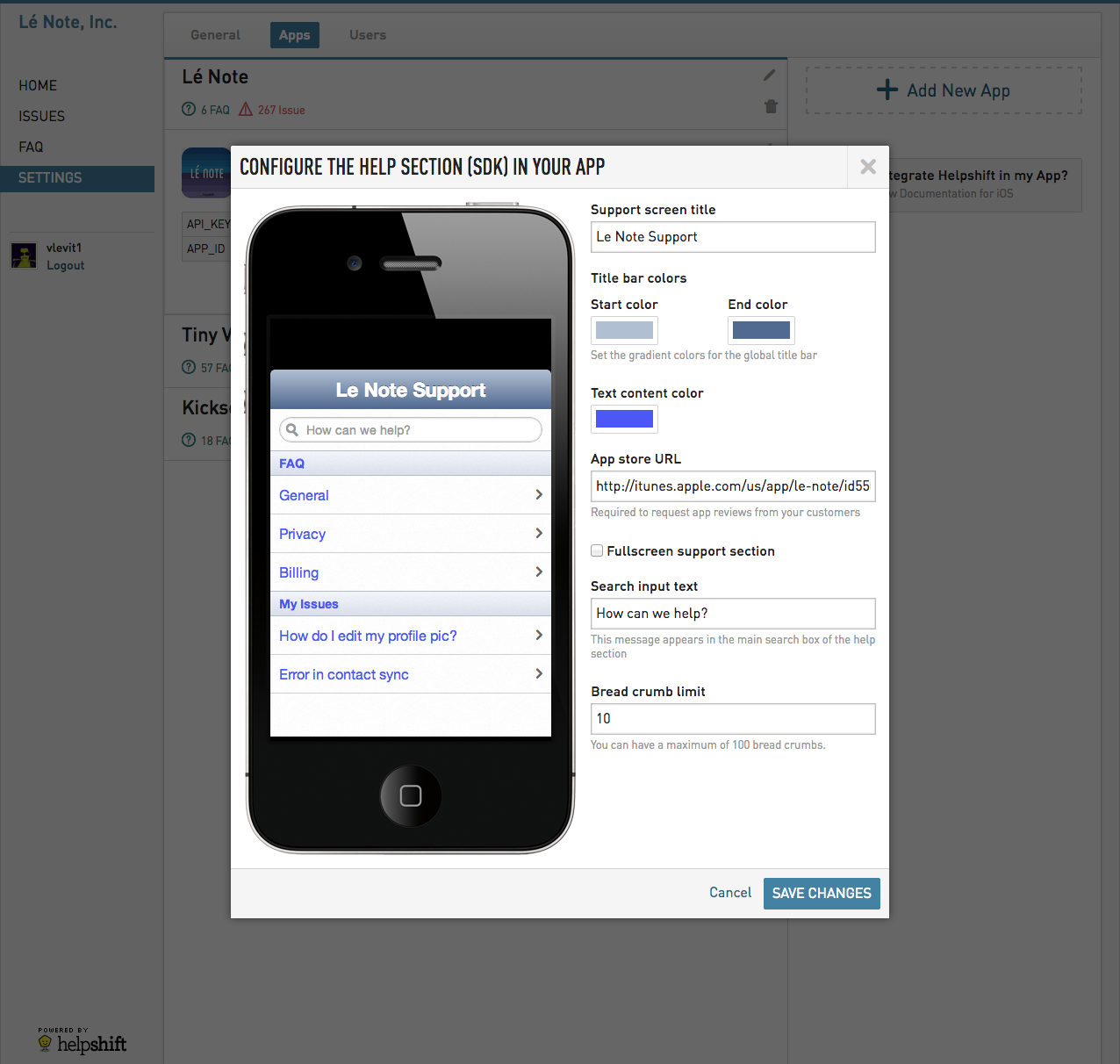Switch to the General tab

[215, 35]
